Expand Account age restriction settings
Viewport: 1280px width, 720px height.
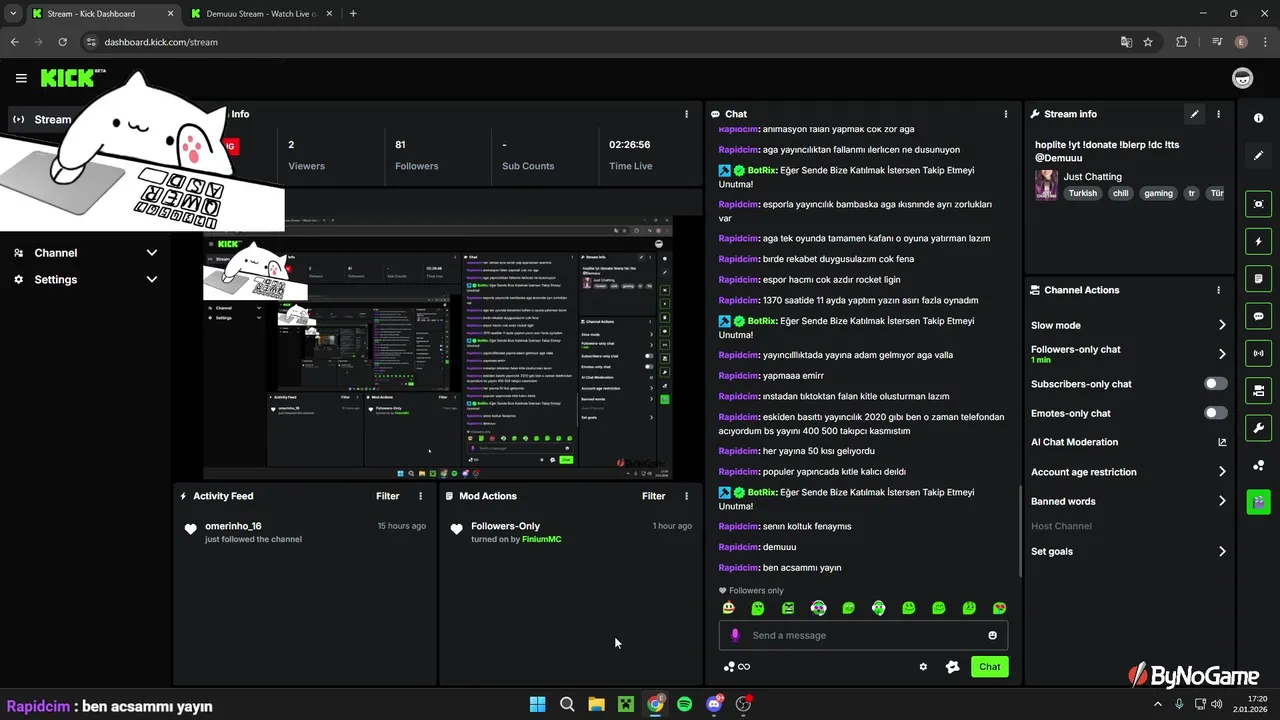[x=1222, y=472]
